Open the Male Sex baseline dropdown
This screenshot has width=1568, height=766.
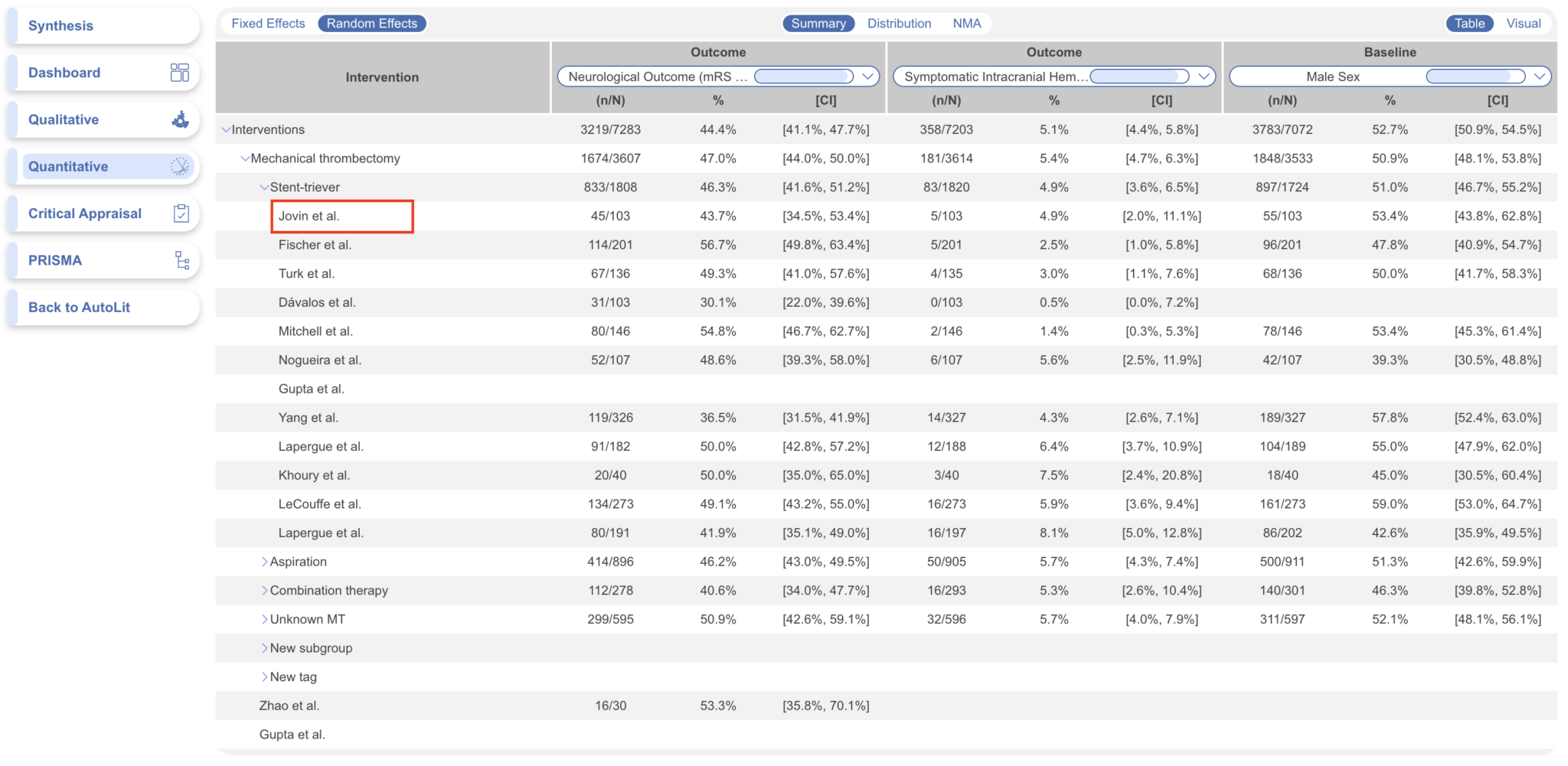[1539, 77]
